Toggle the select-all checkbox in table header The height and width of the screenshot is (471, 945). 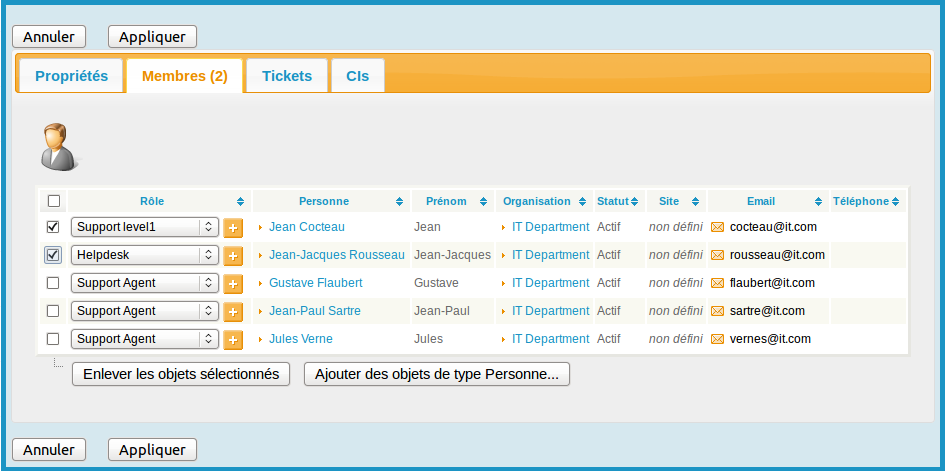pyautogui.click(x=54, y=201)
